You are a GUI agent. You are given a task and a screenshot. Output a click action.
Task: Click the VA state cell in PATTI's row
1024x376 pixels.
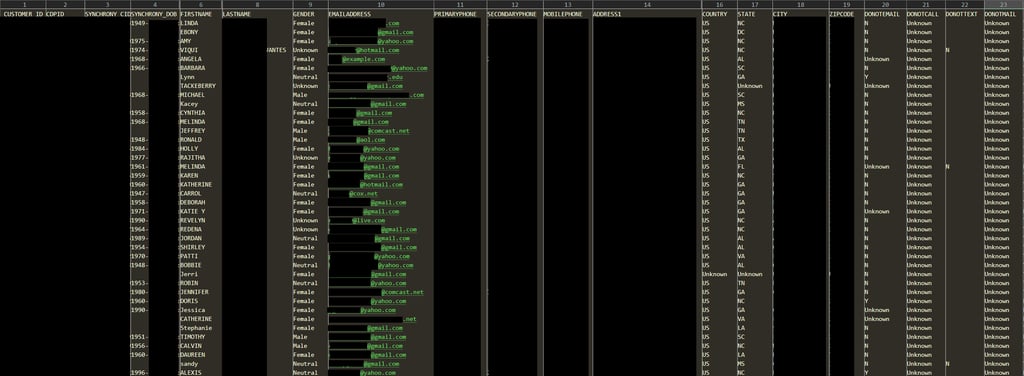pos(741,257)
